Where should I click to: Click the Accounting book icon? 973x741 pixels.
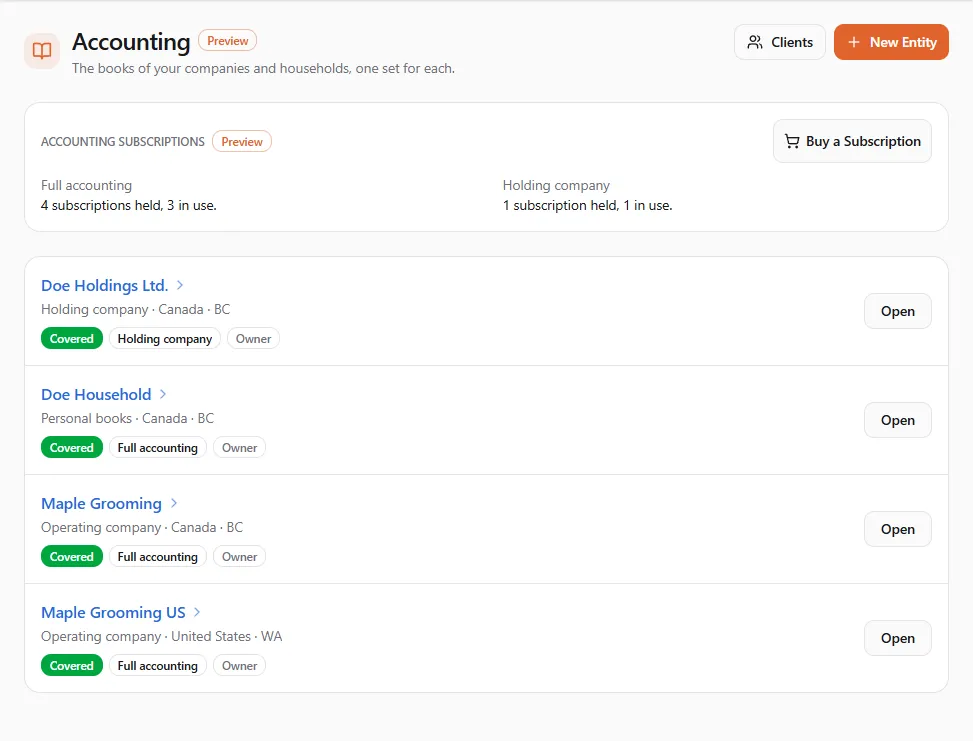point(42,50)
